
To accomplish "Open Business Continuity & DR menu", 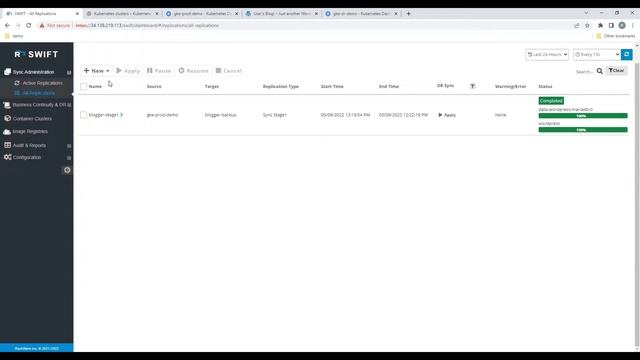I will point(39,105).
